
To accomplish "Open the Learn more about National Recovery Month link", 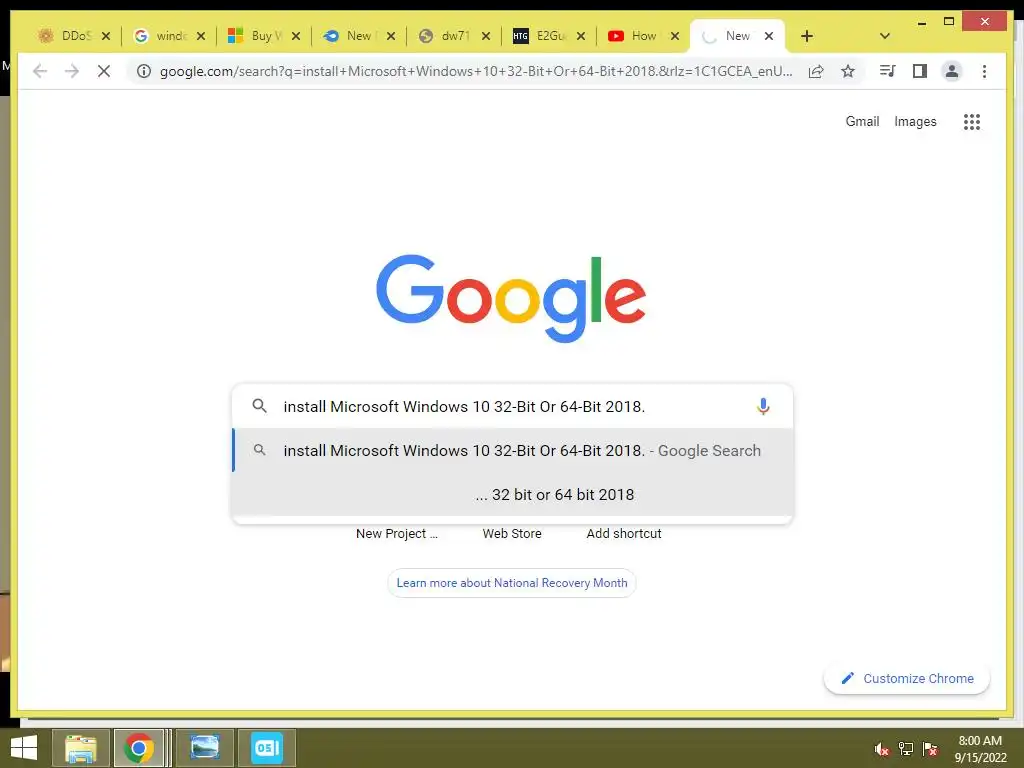I will pyautogui.click(x=512, y=583).
